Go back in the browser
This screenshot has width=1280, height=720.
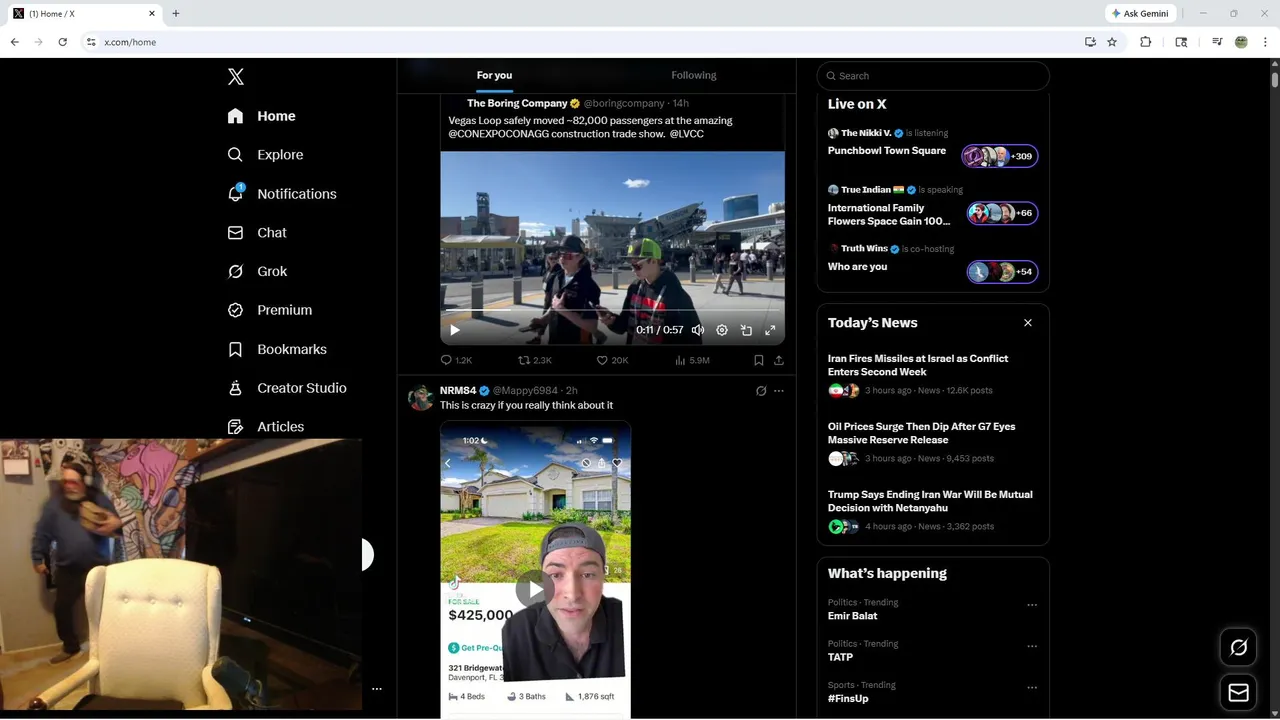pyautogui.click(x=14, y=42)
